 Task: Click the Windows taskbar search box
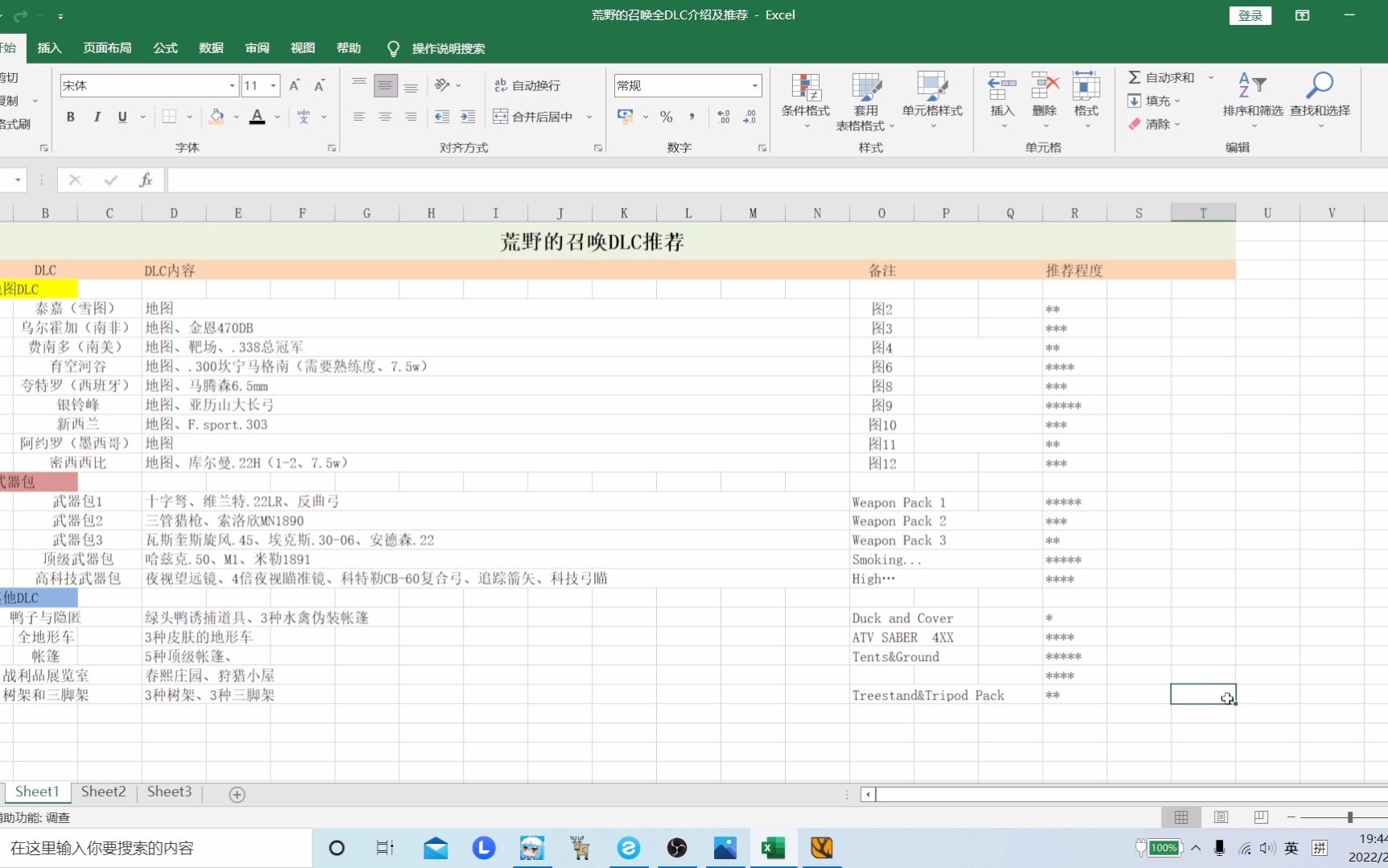[x=155, y=848]
